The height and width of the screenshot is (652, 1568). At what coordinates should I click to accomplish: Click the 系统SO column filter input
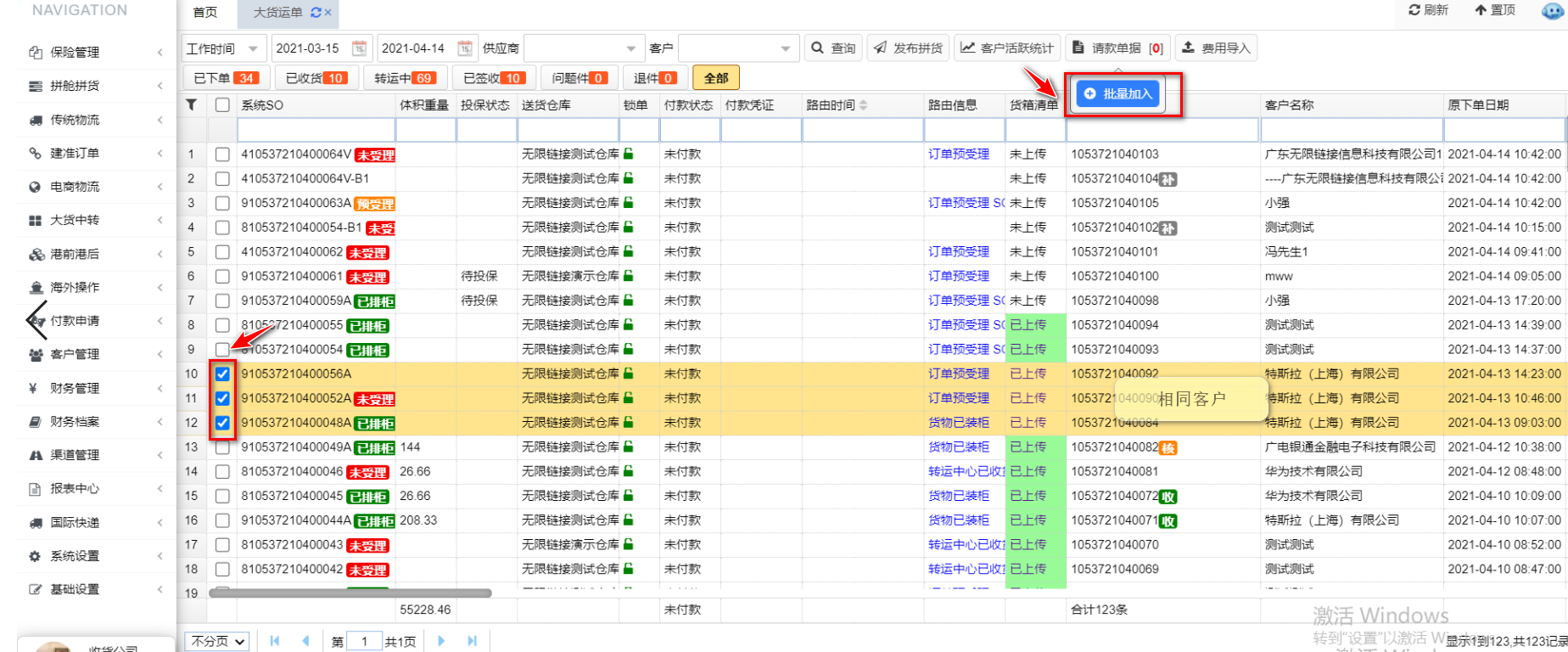pyautogui.click(x=316, y=130)
